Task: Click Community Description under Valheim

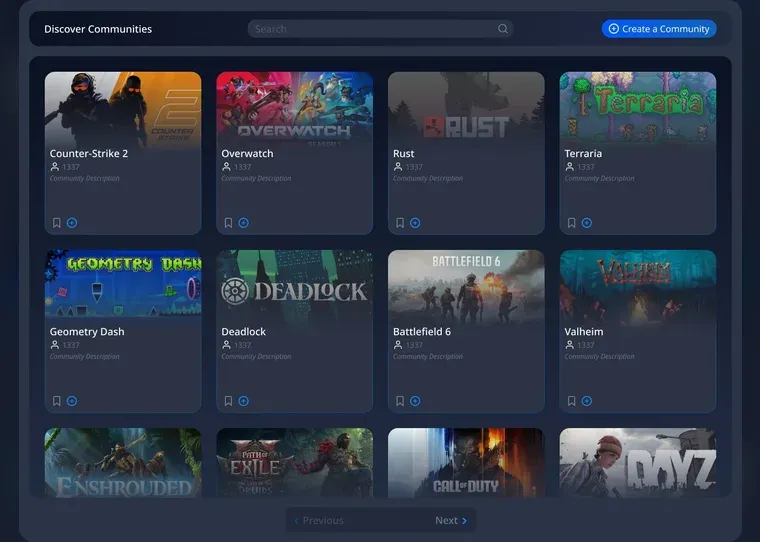Action: coord(599,356)
